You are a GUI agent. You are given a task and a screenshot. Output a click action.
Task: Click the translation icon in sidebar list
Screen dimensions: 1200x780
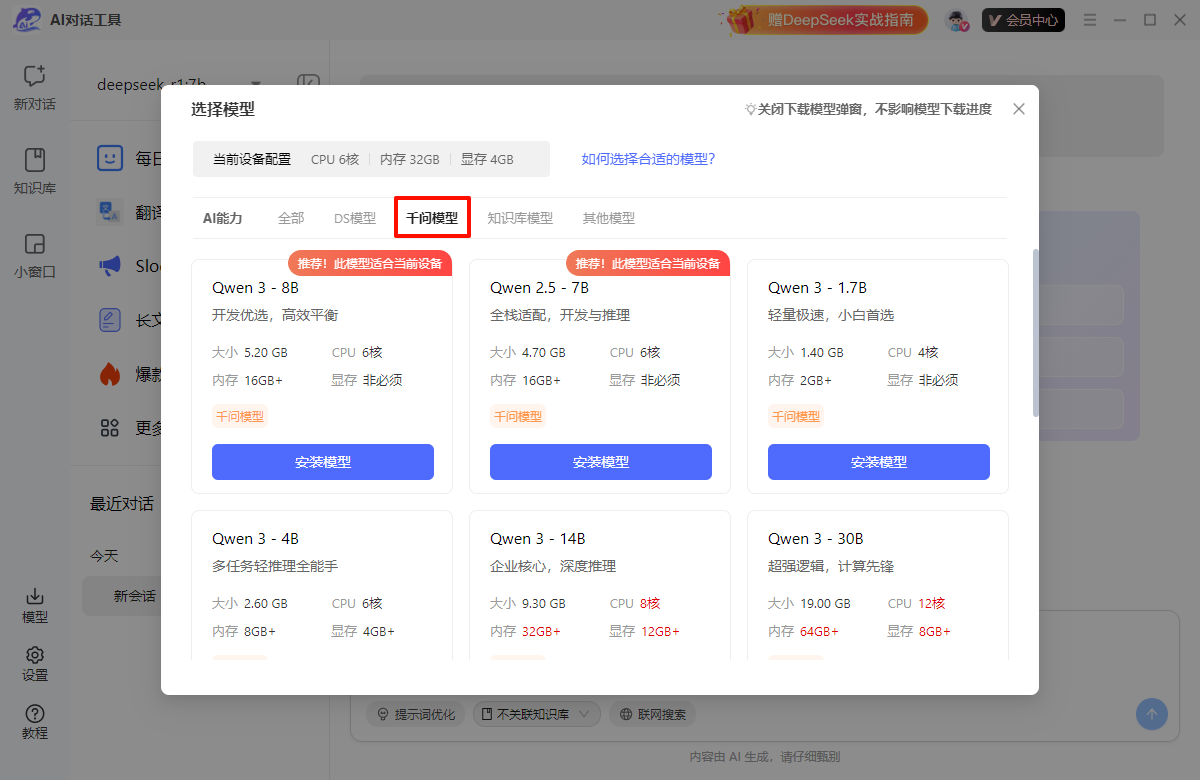pyautogui.click(x=110, y=212)
